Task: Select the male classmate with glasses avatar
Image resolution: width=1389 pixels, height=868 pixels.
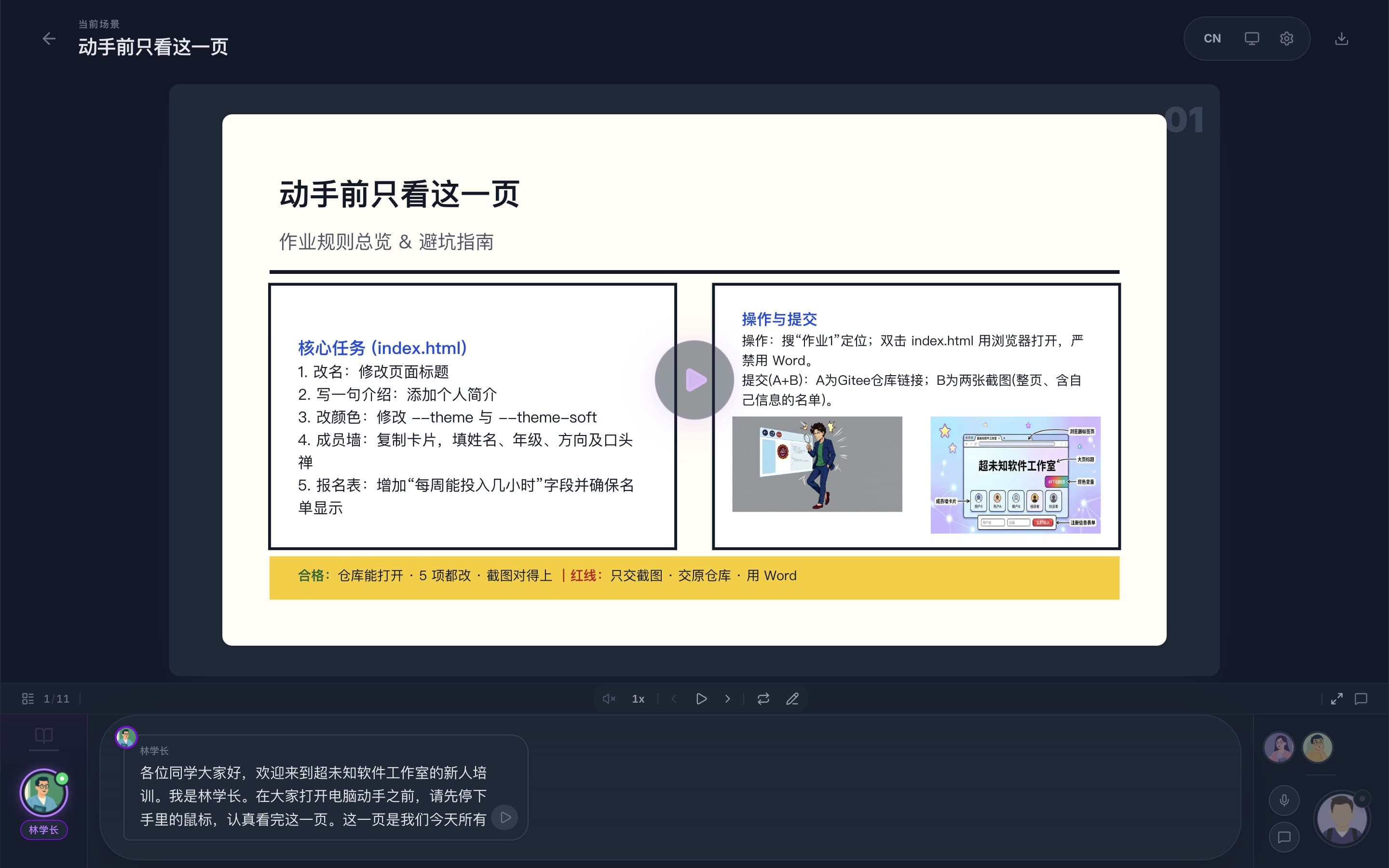Action: click(x=1317, y=747)
